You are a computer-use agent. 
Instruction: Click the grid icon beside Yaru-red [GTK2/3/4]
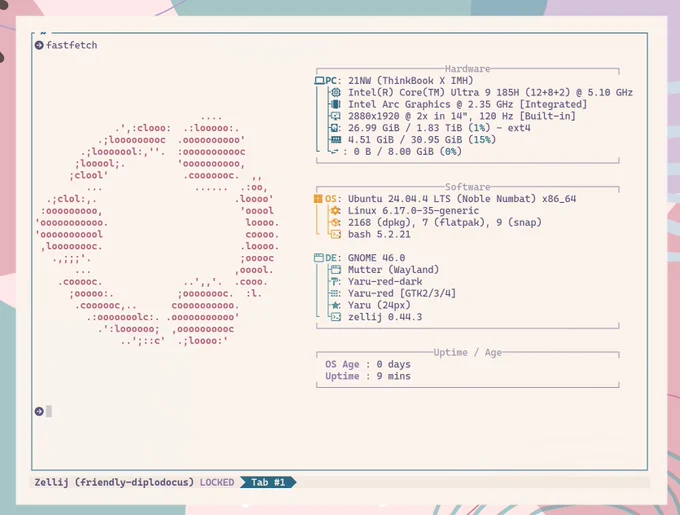[335, 293]
